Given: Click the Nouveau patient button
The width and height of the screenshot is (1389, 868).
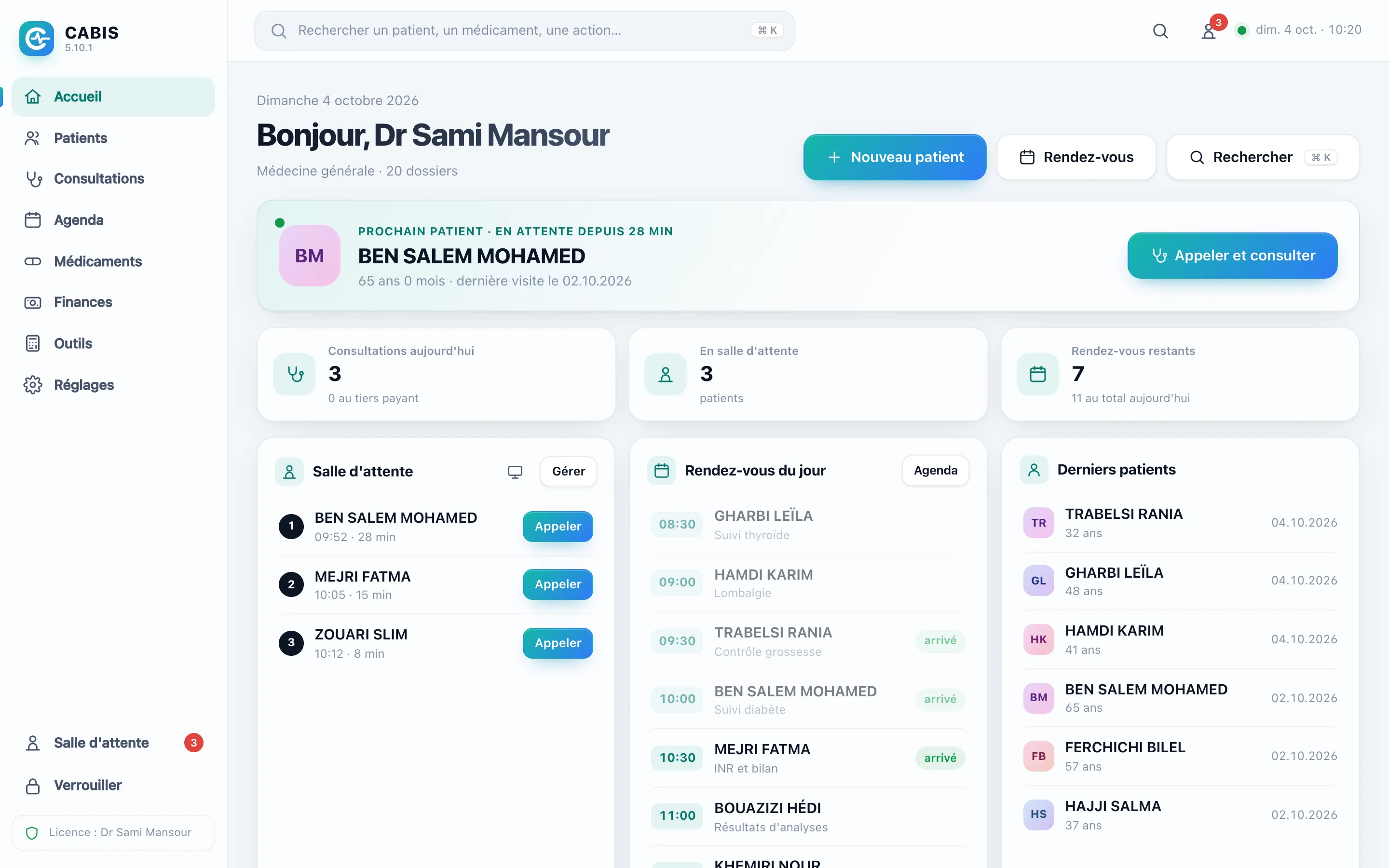Looking at the screenshot, I should 895,157.
